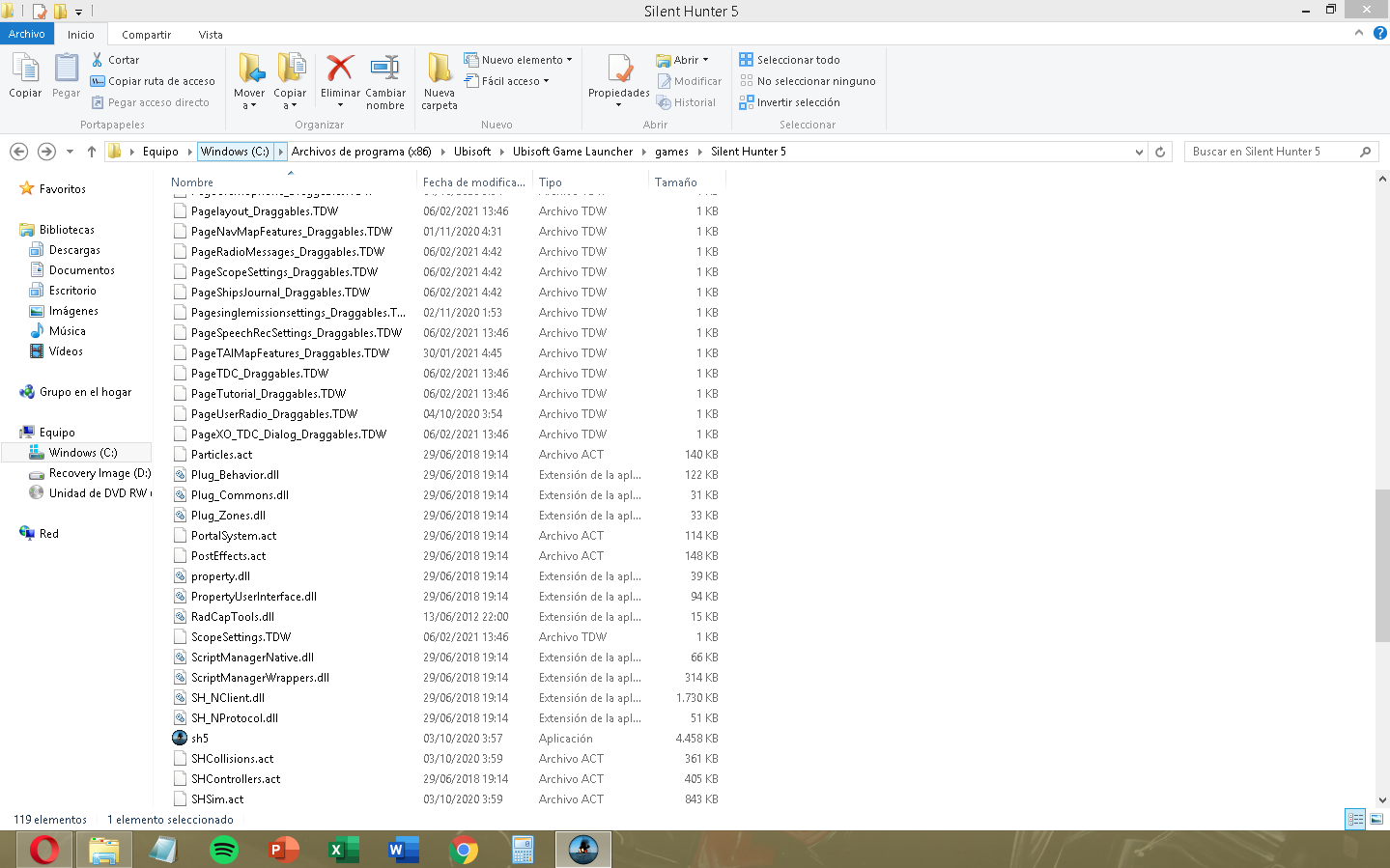
Task: Switch to details view layout
Action: coord(1355,819)
